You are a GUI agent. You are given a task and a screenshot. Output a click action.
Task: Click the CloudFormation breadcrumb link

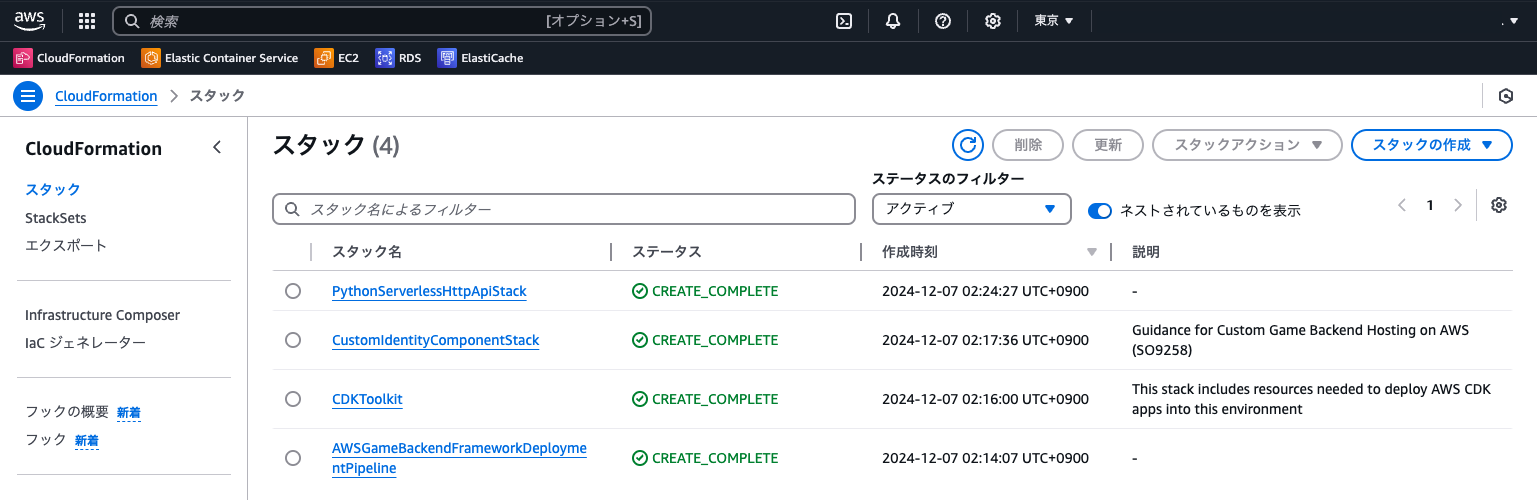point(106,96)
